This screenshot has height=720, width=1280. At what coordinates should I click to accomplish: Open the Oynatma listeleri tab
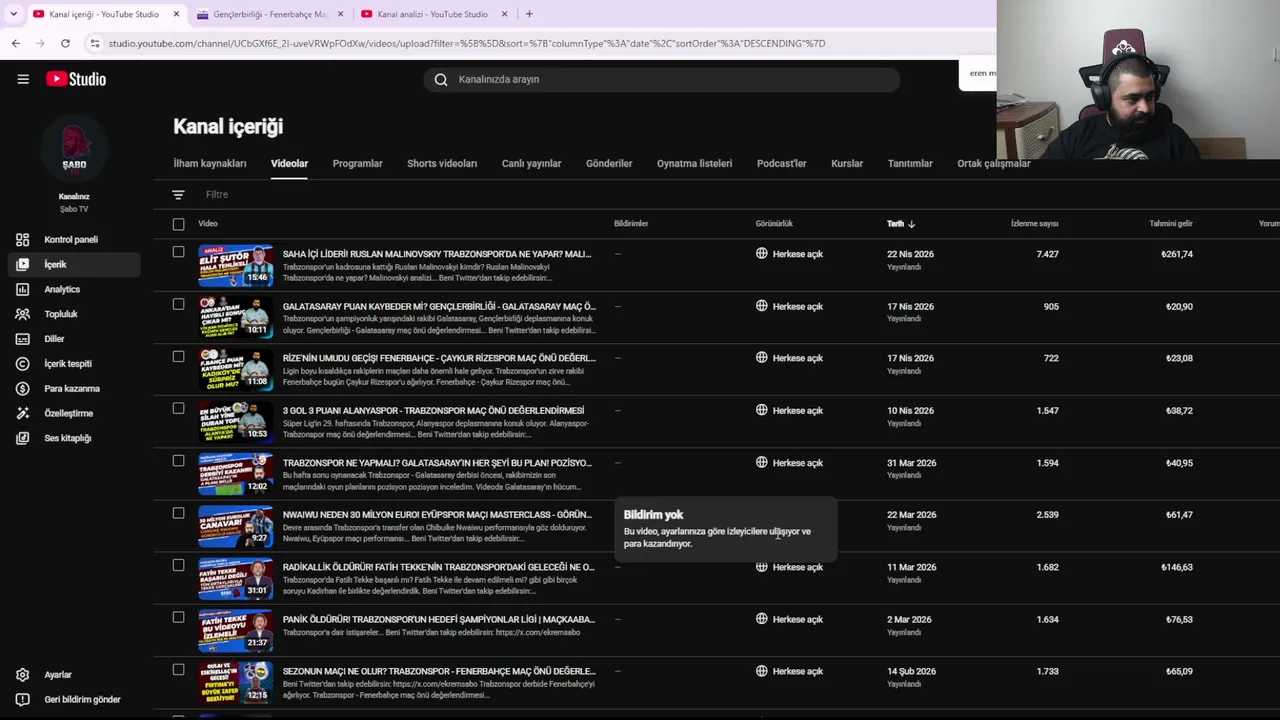click(694, 164)
